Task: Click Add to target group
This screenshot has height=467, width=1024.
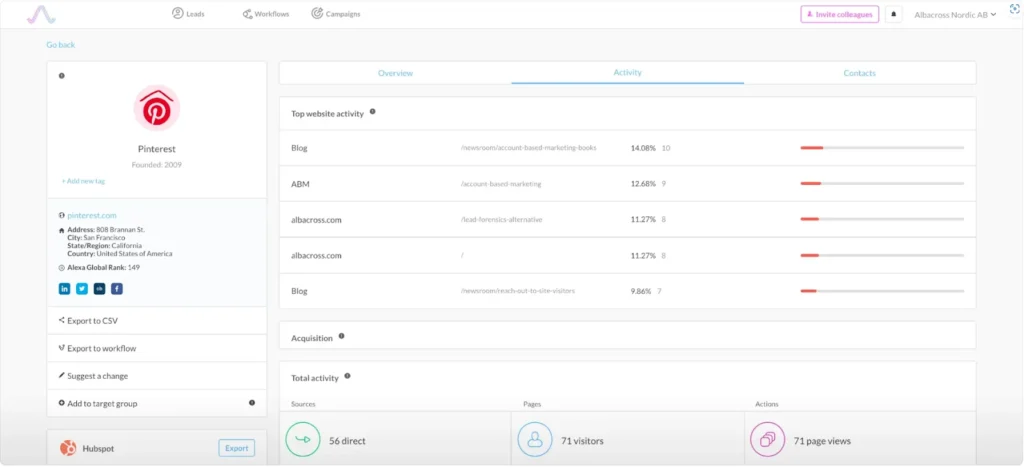Action: [157, 404]
